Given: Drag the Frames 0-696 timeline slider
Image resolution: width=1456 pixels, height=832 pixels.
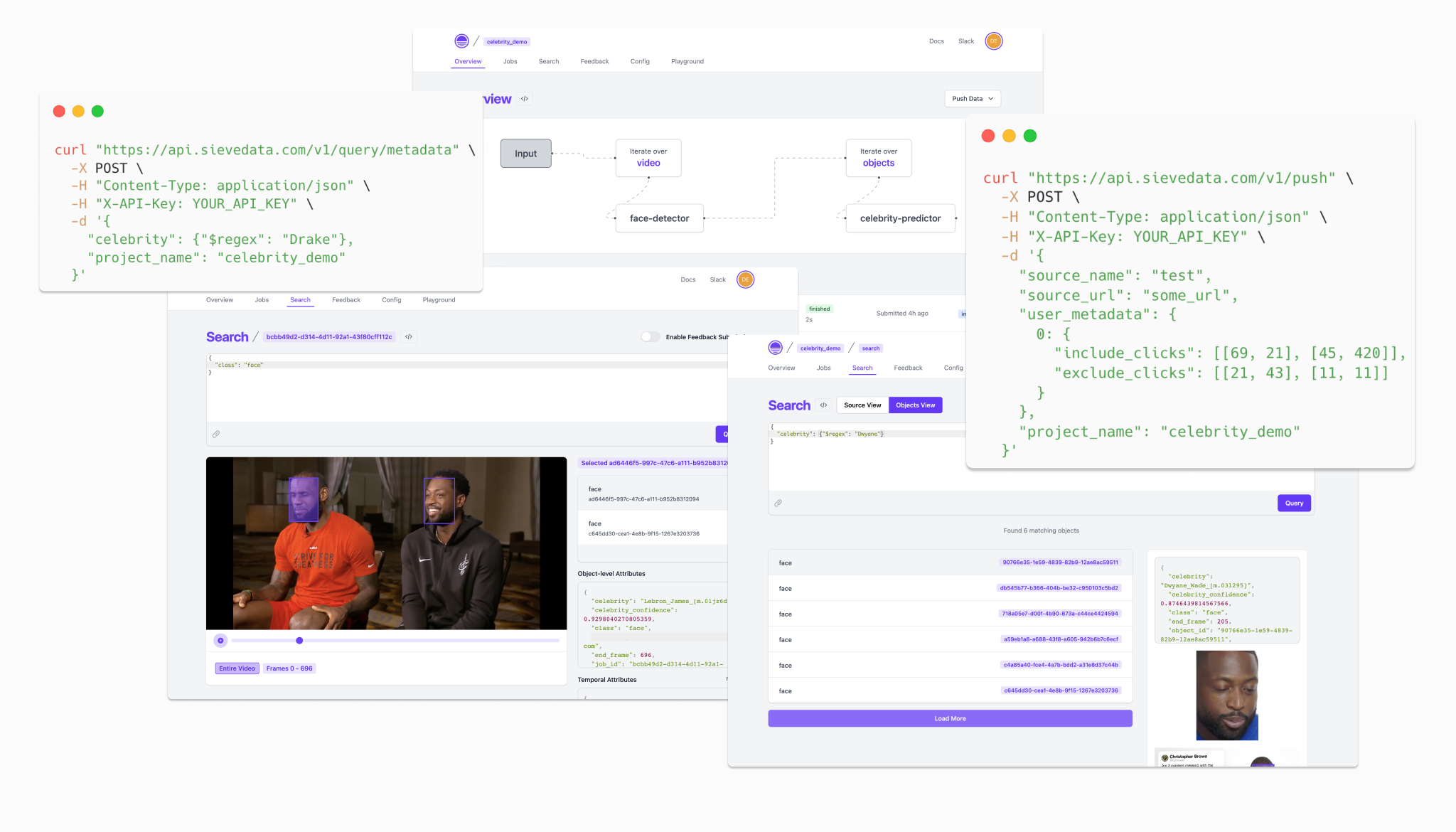Looking at the screenshot, I should pyautogui.click(x=300, y=640).
